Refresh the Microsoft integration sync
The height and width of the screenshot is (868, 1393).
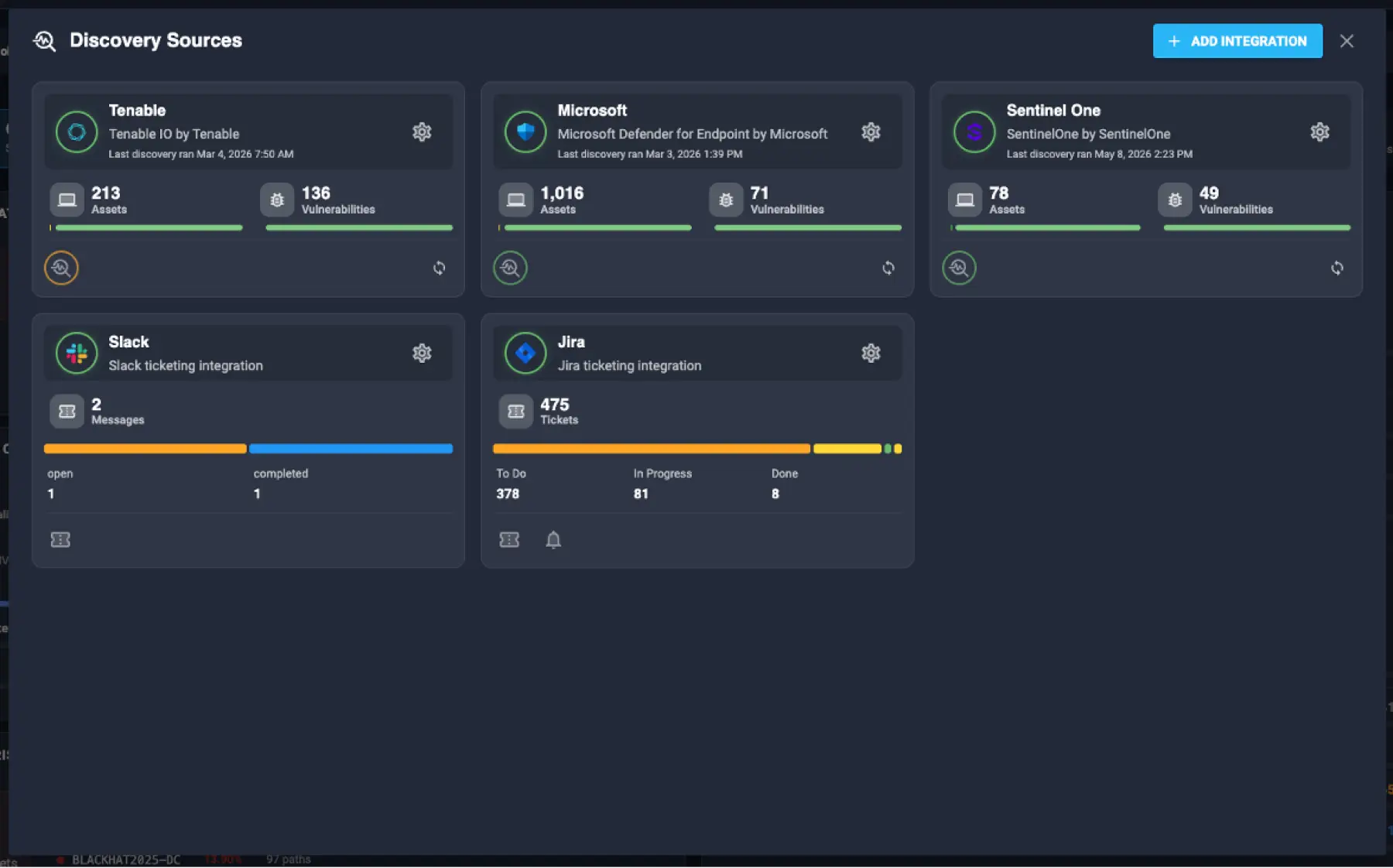click(x=888, y=268)
